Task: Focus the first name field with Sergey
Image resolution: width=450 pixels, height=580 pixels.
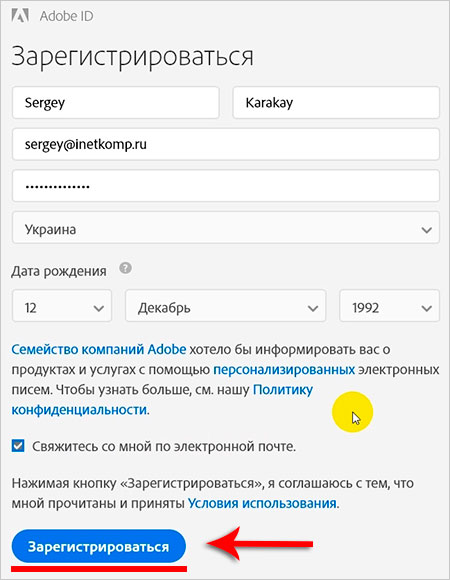Action: pos(115,102)
